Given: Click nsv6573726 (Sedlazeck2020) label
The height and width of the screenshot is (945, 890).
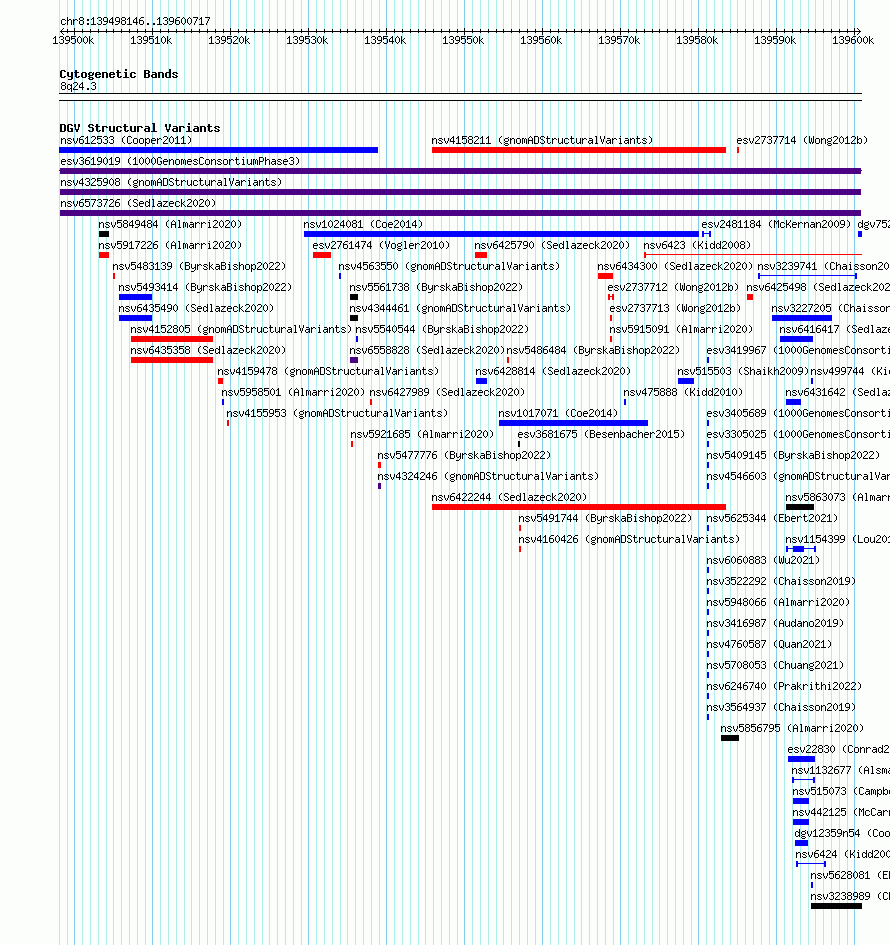Looking at the screenshot, I should coord(138,204).
